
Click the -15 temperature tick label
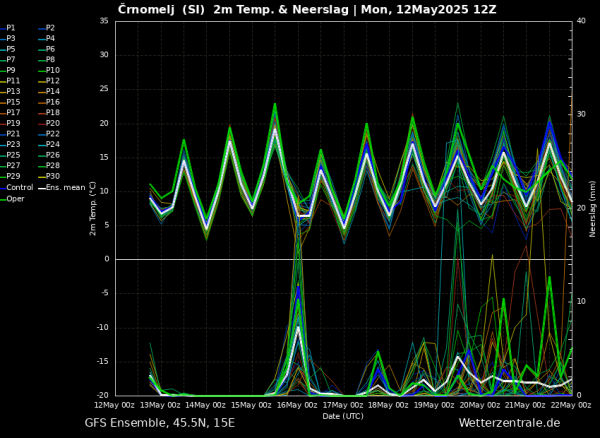(x=103, y=361)
